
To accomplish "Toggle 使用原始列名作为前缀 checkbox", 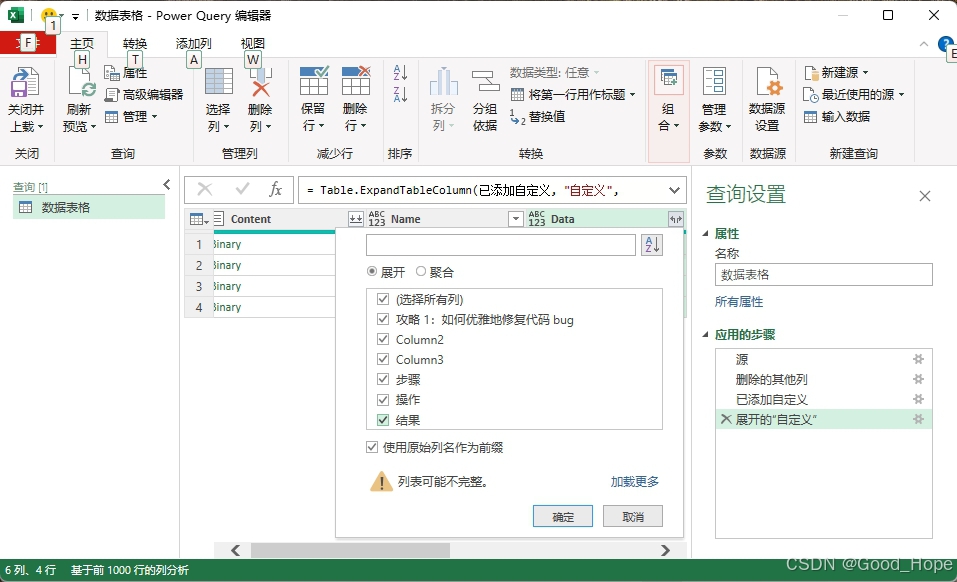I will click(x=372, y=447).
